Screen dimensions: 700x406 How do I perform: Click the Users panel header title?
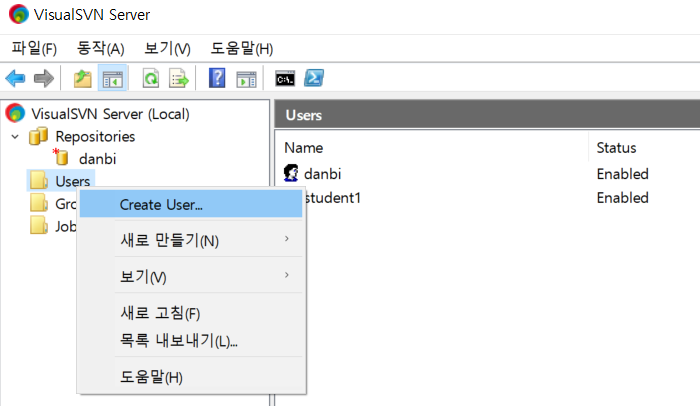point(304,115)
